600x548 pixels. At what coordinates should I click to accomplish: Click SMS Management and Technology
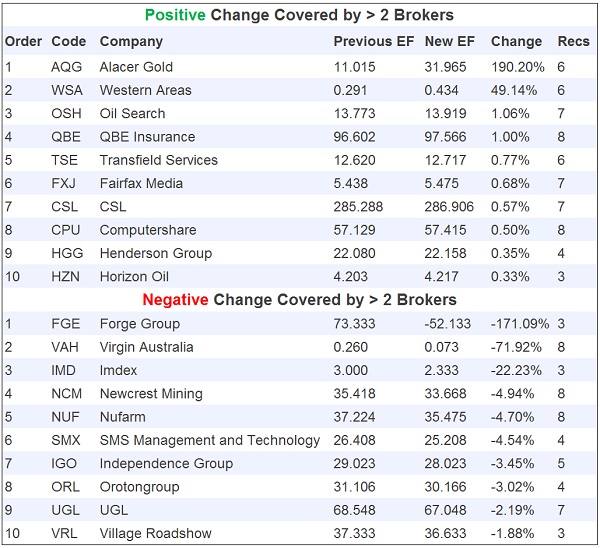click(210, 440)
